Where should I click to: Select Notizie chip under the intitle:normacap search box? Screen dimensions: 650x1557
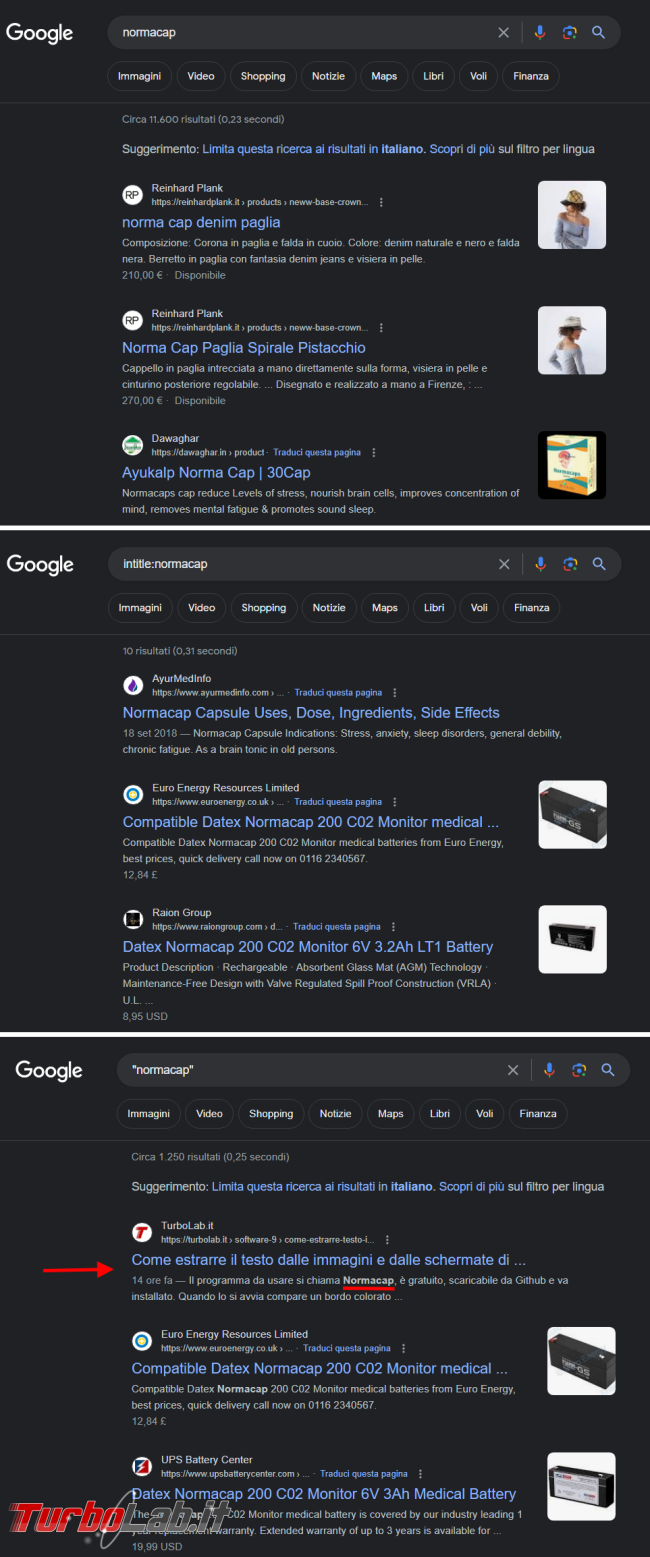(329, 608)
